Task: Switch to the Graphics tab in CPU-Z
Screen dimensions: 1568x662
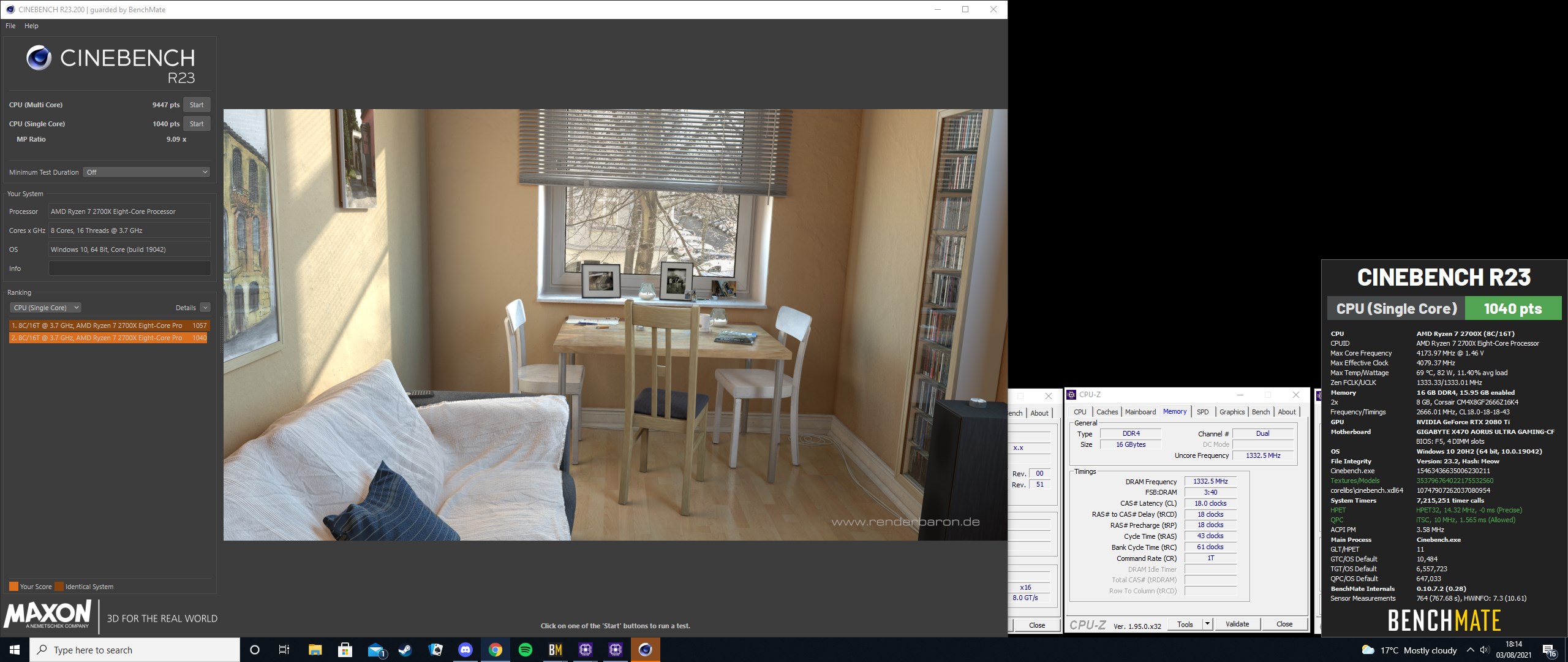Action: [x=1232, y=412]
